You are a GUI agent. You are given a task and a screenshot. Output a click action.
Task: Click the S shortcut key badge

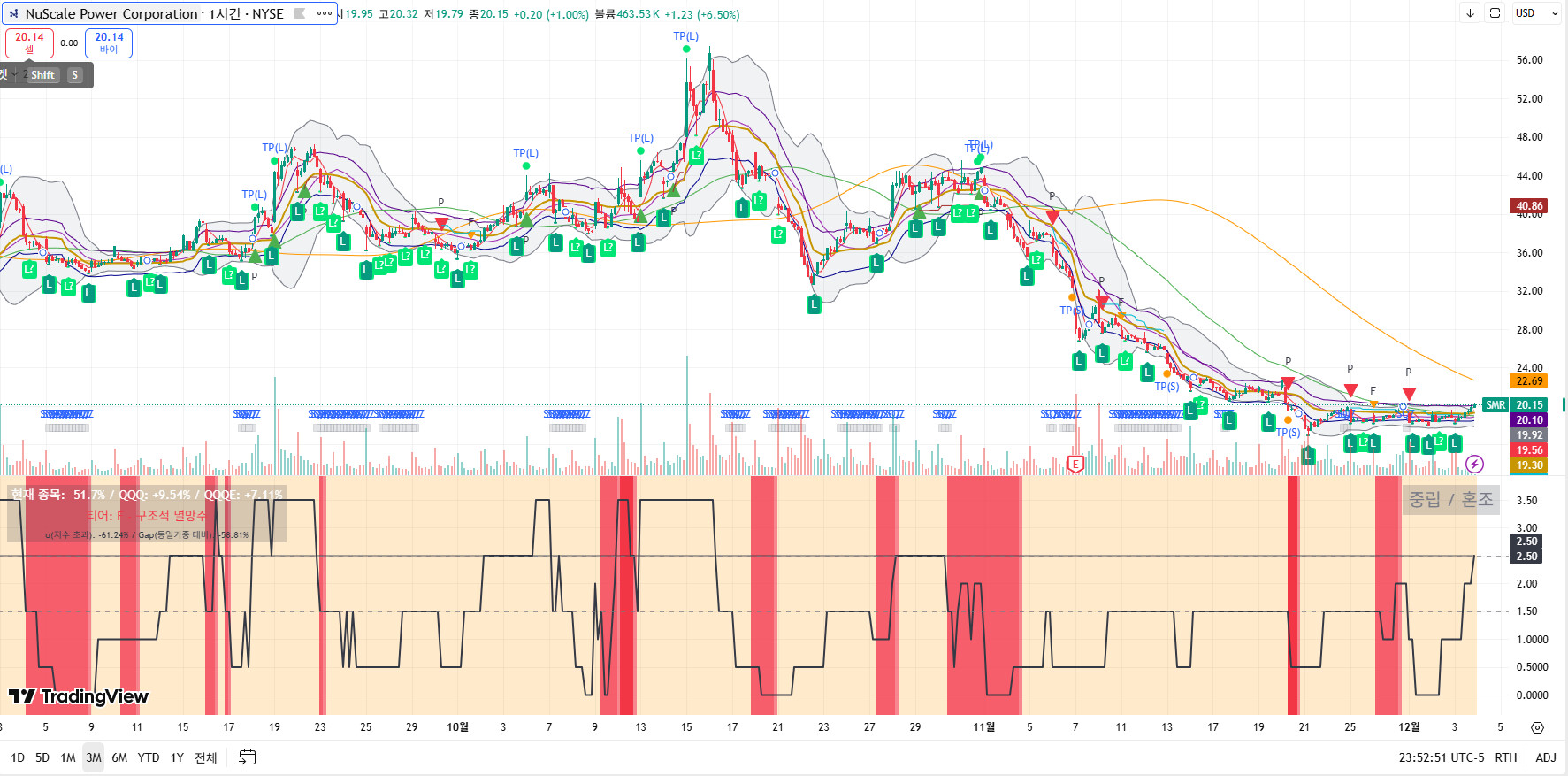(75, 75)
